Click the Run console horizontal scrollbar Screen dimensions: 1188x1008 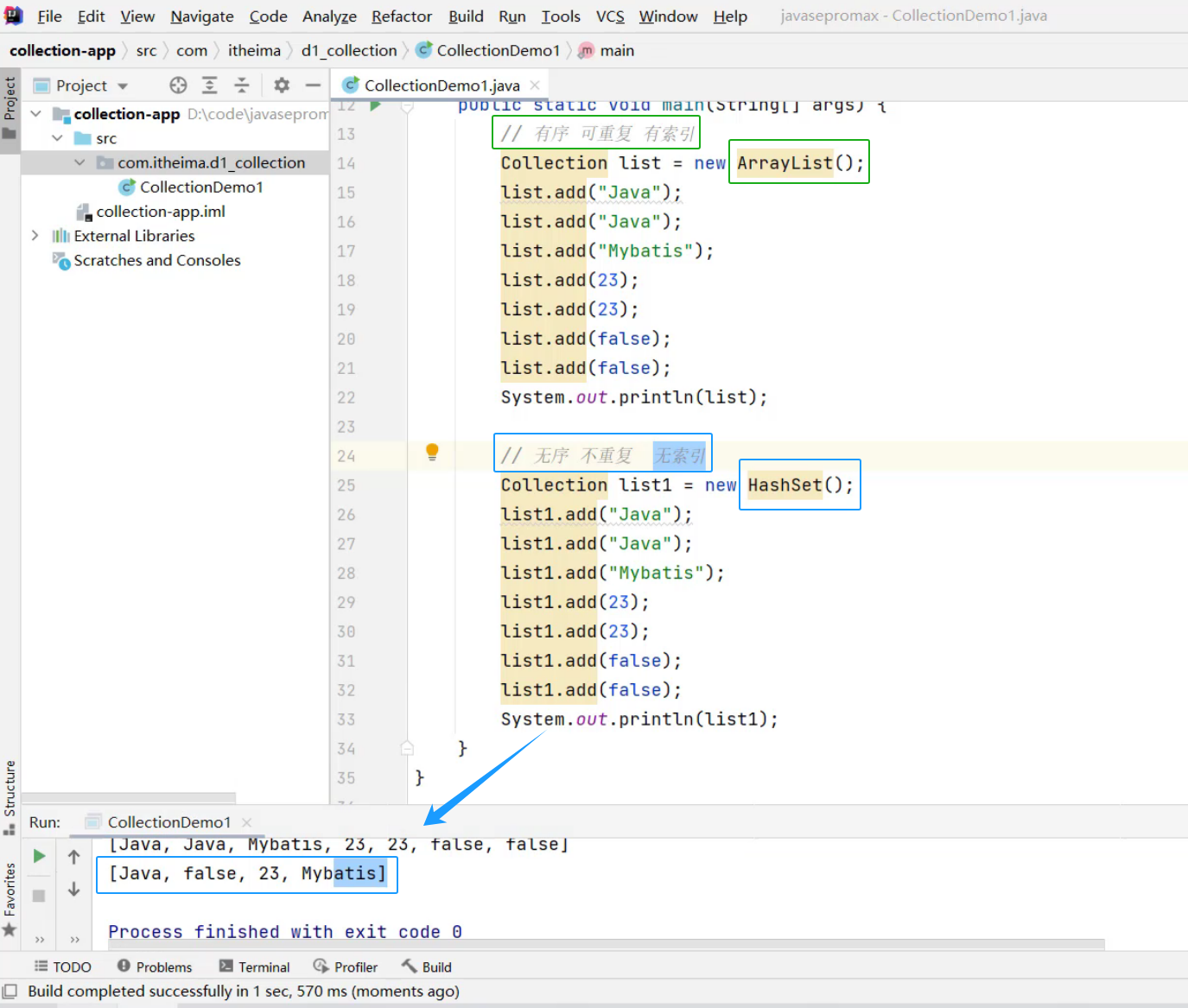(607, 945)
